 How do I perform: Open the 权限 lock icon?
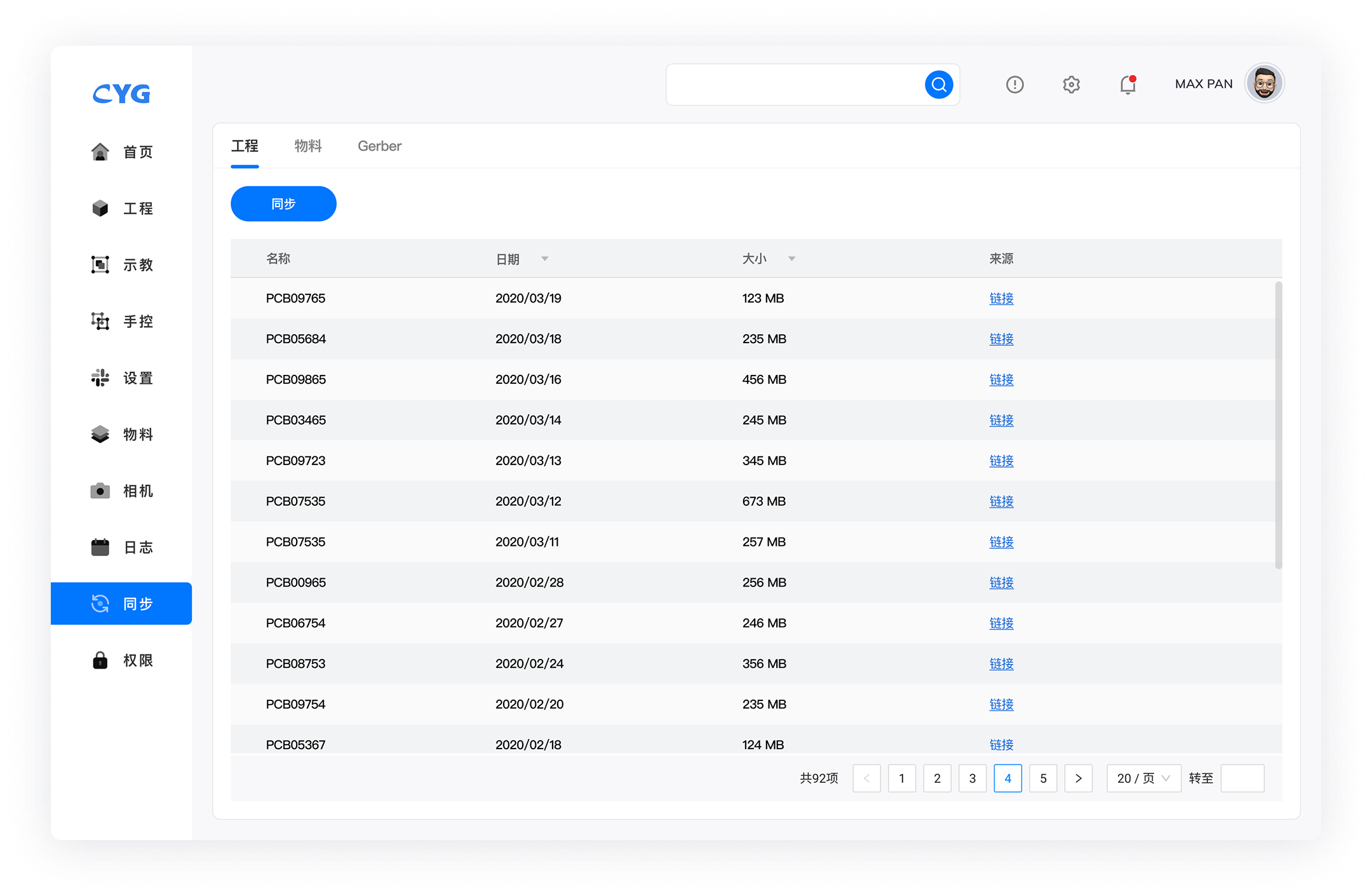[x=100, y=660]
